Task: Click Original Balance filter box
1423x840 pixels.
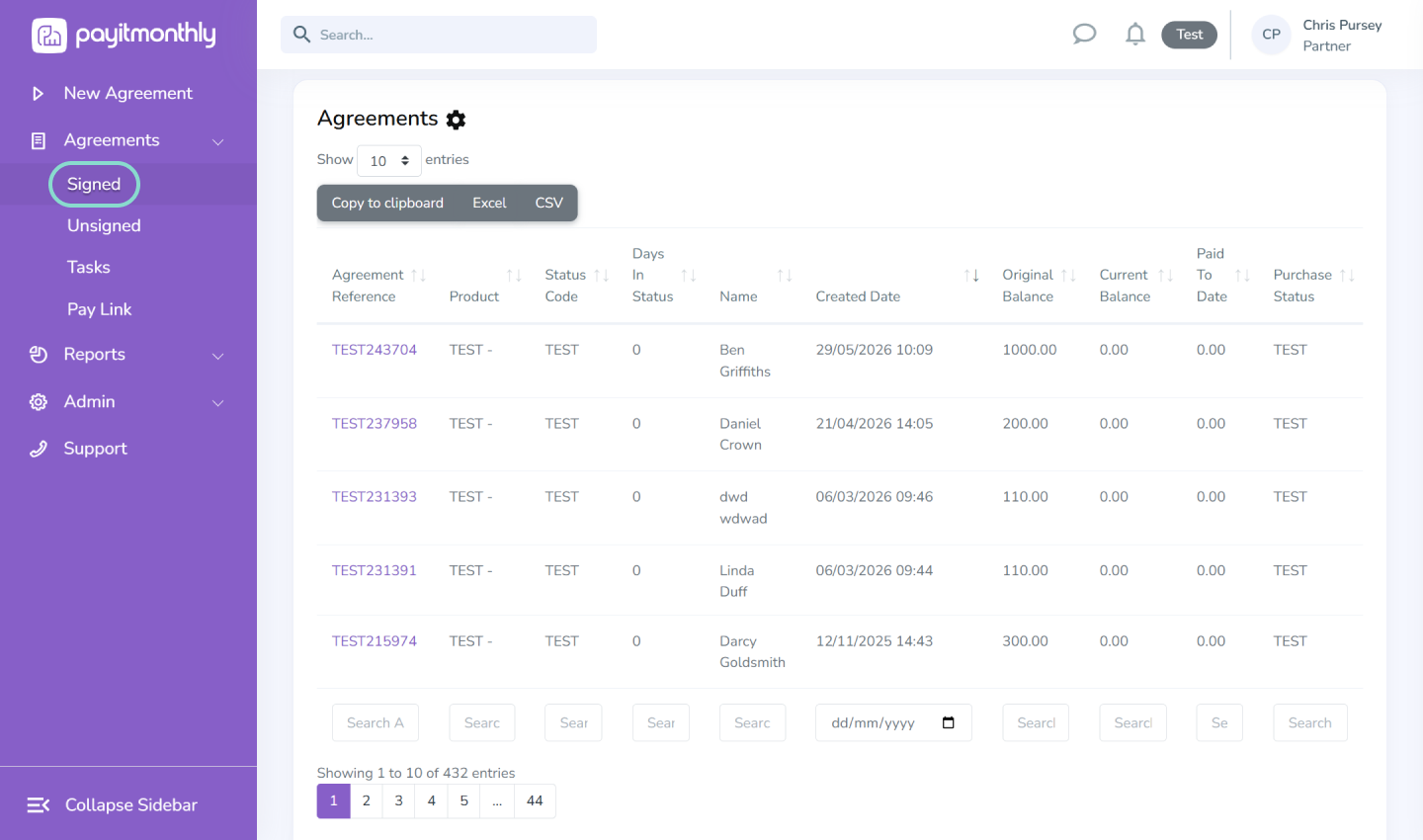Action: 1036,723
